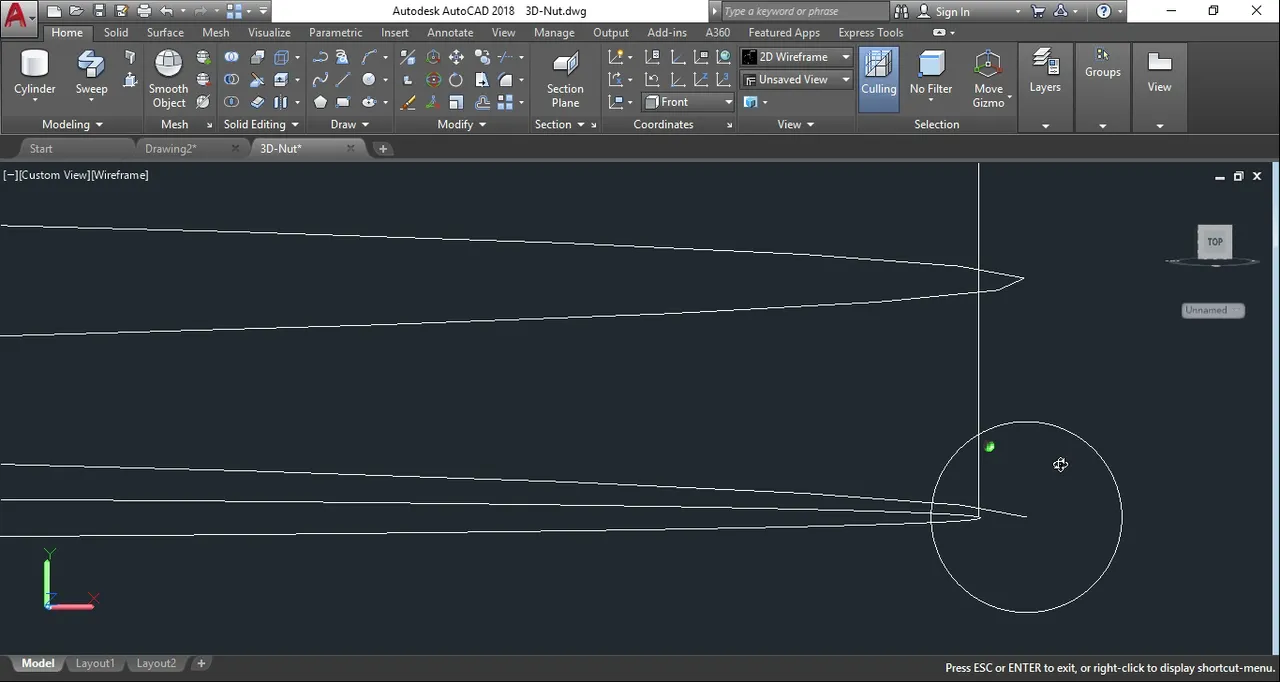Screen dimensions: 1280x682
Task: Close the 3D-Nut* document tab
Action: (x=350, y=148)
